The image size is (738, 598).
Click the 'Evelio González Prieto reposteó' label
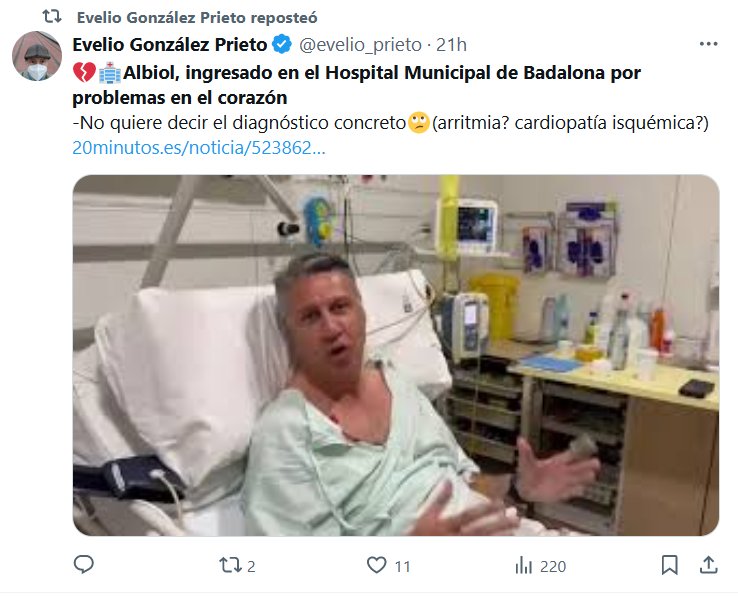197,17
